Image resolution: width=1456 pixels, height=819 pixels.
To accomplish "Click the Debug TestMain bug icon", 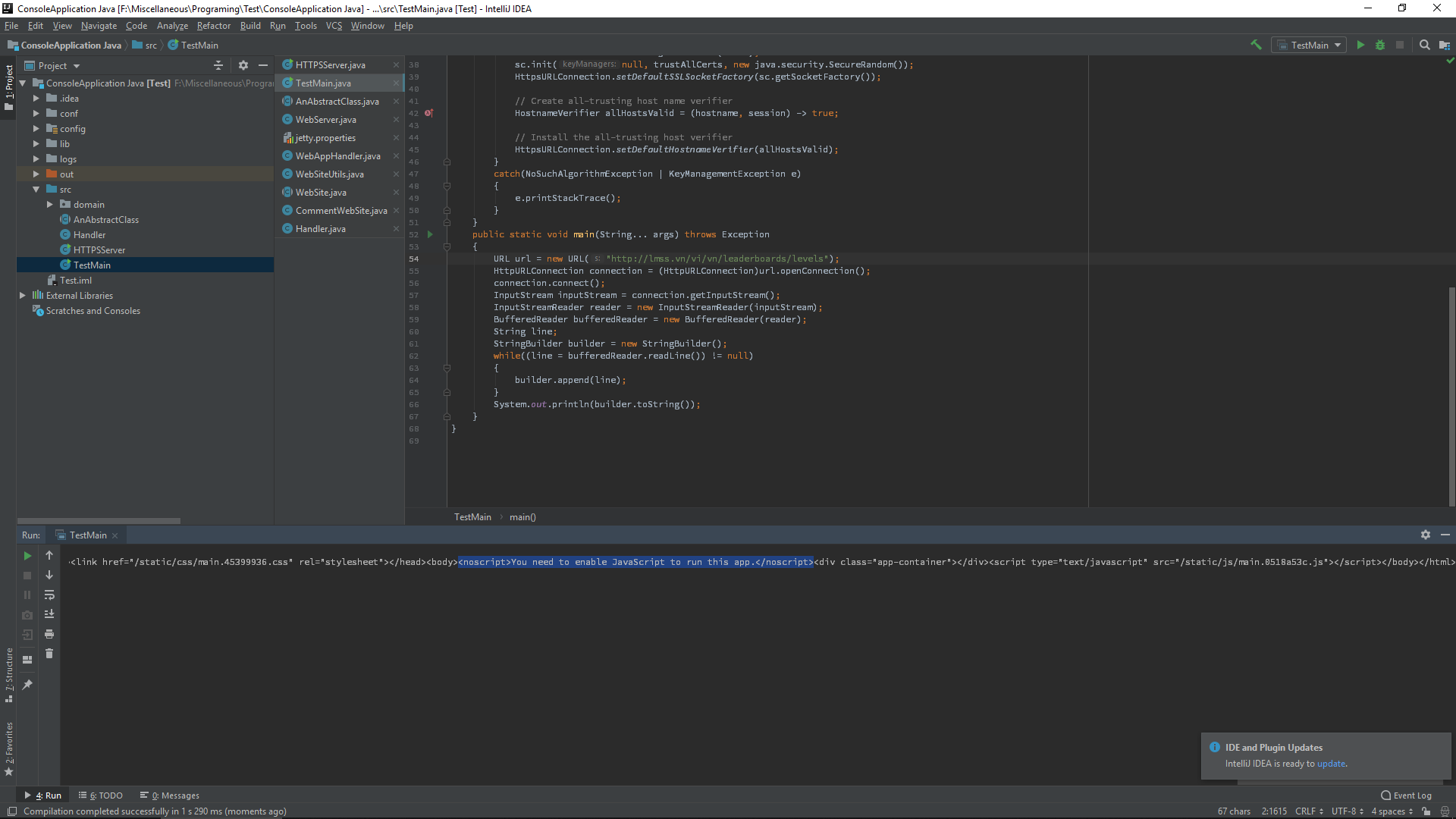I will coord(1380,45).
